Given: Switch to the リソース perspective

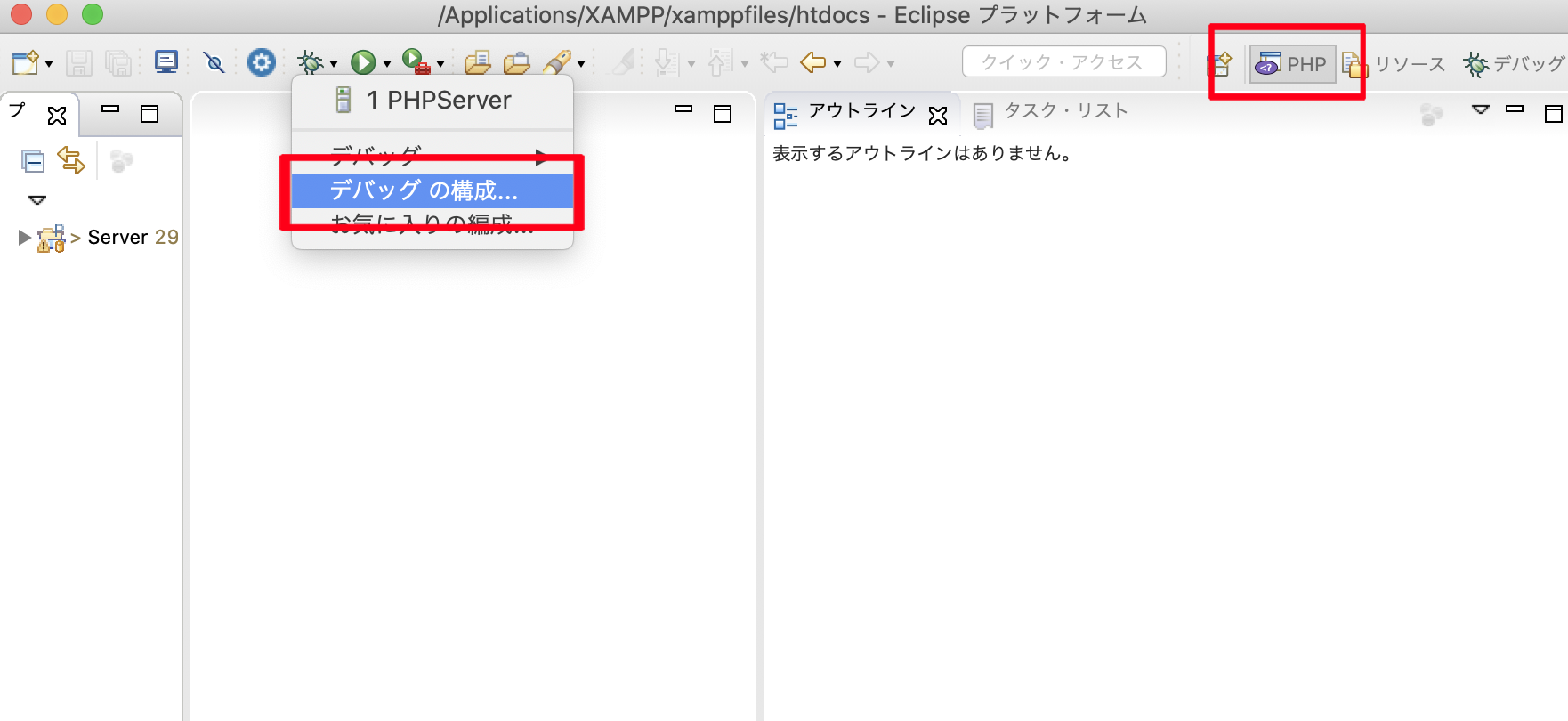Looking at the screenshot, I should pyautogui.click(x=1394, y=64).
